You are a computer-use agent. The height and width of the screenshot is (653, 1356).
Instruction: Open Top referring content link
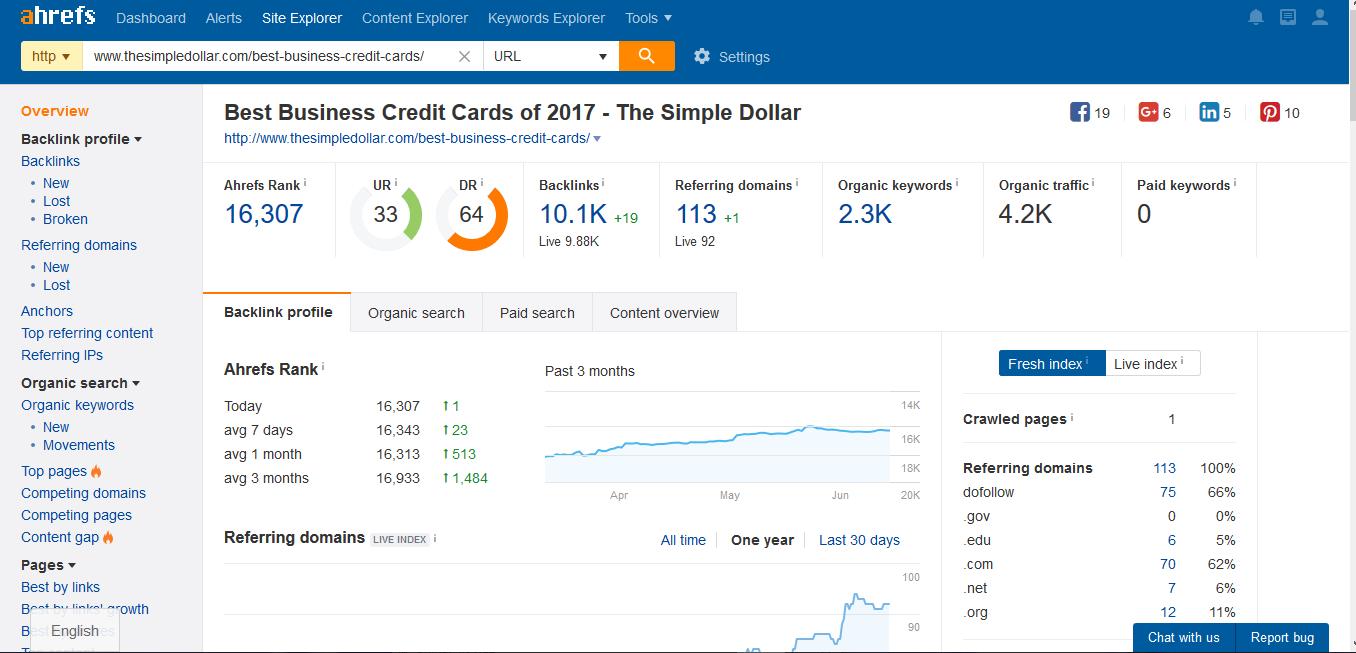87,333
